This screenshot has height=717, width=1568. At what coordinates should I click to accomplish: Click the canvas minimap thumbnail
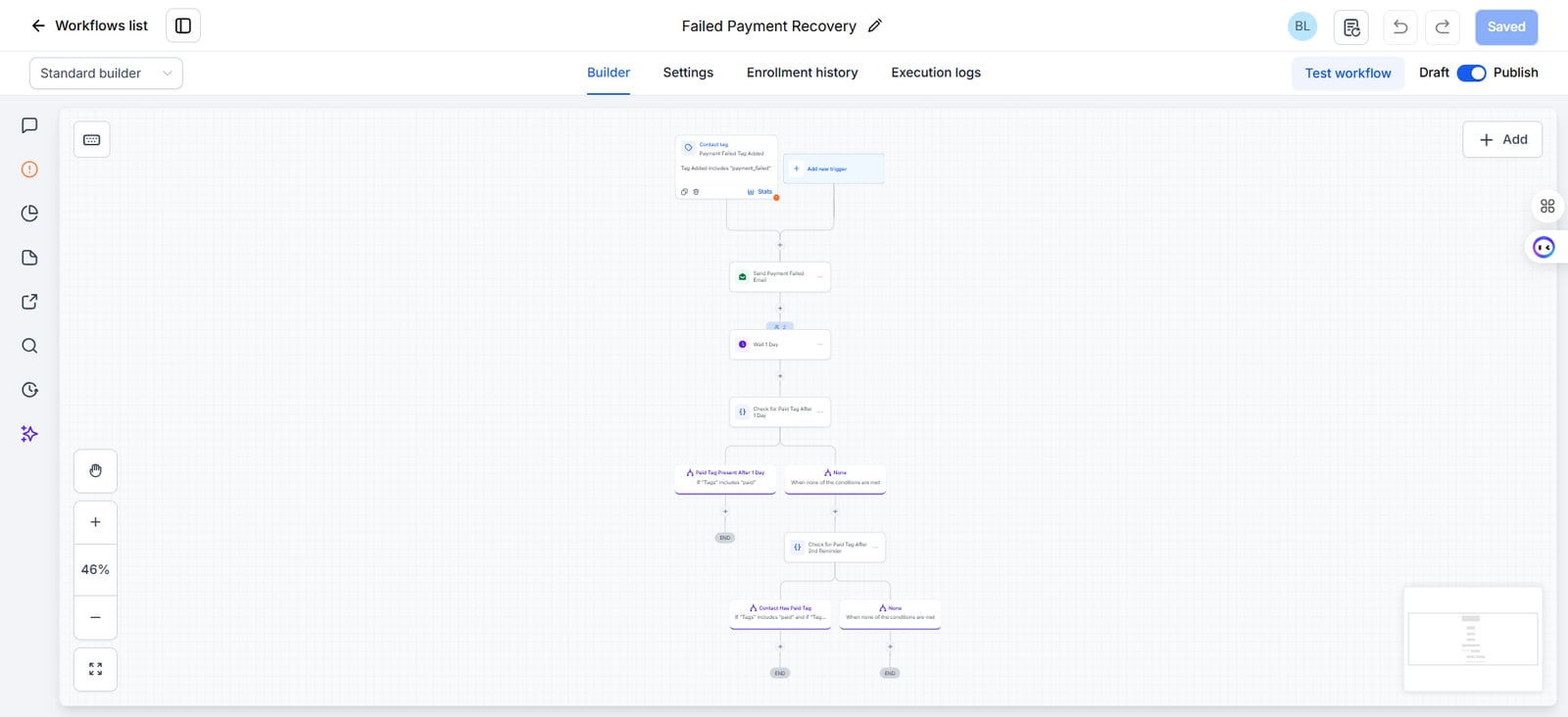pos(1473,639)
